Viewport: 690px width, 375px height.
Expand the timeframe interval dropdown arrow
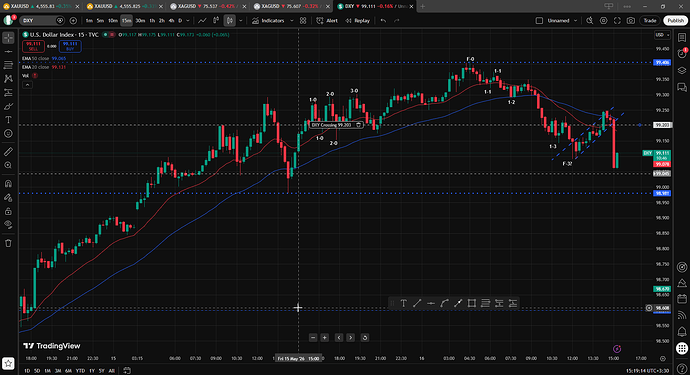coord(188,21)
